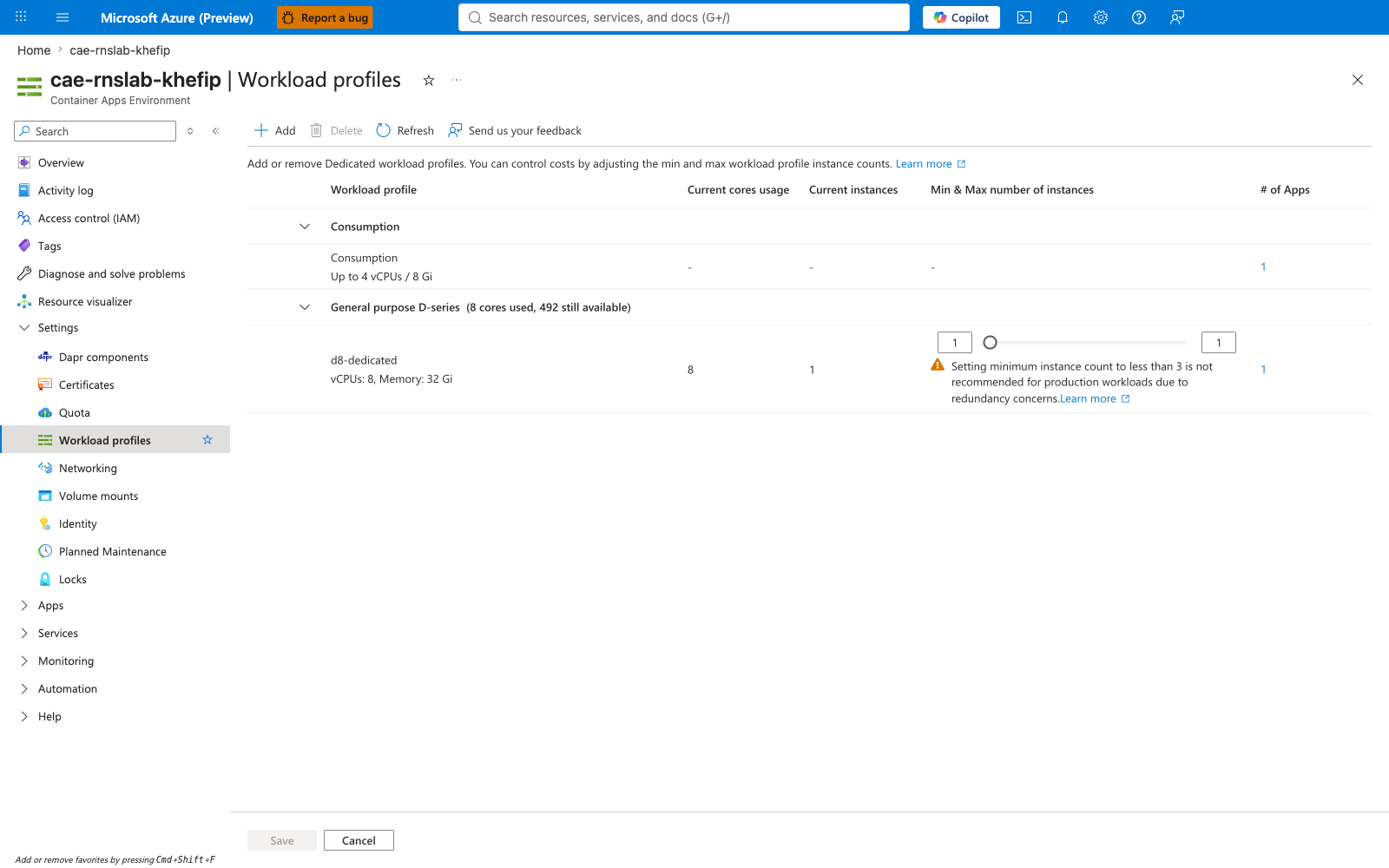Expand the Monitoring sidebar section

24,661
